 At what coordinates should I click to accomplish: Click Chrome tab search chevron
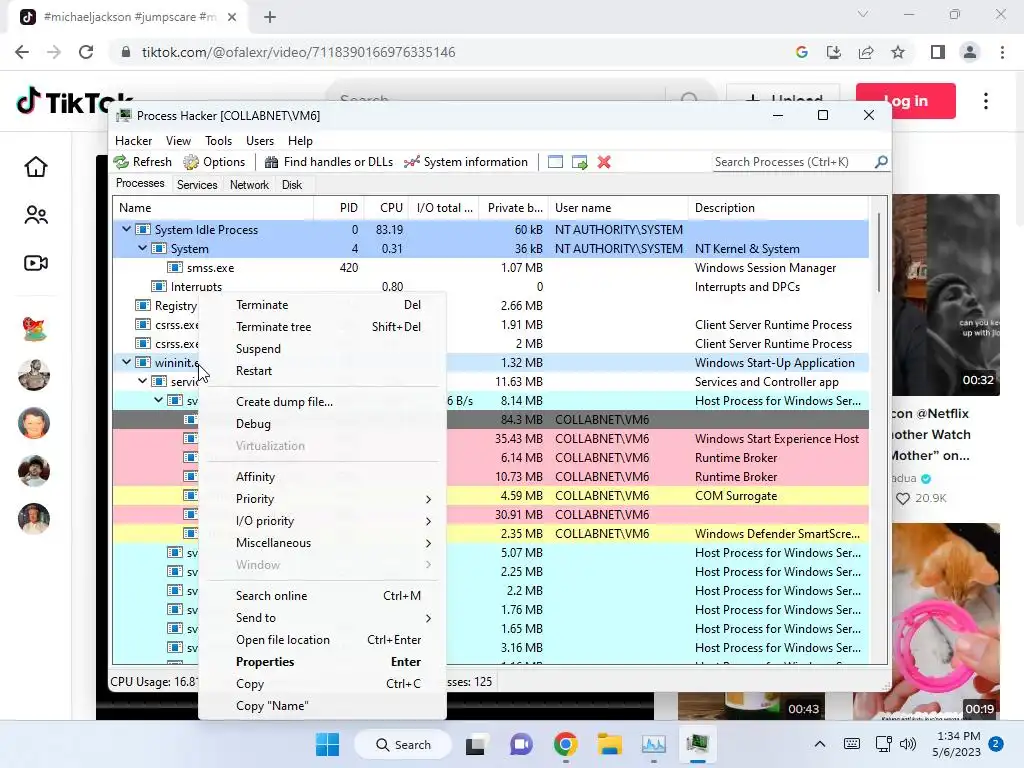(863, 14)
